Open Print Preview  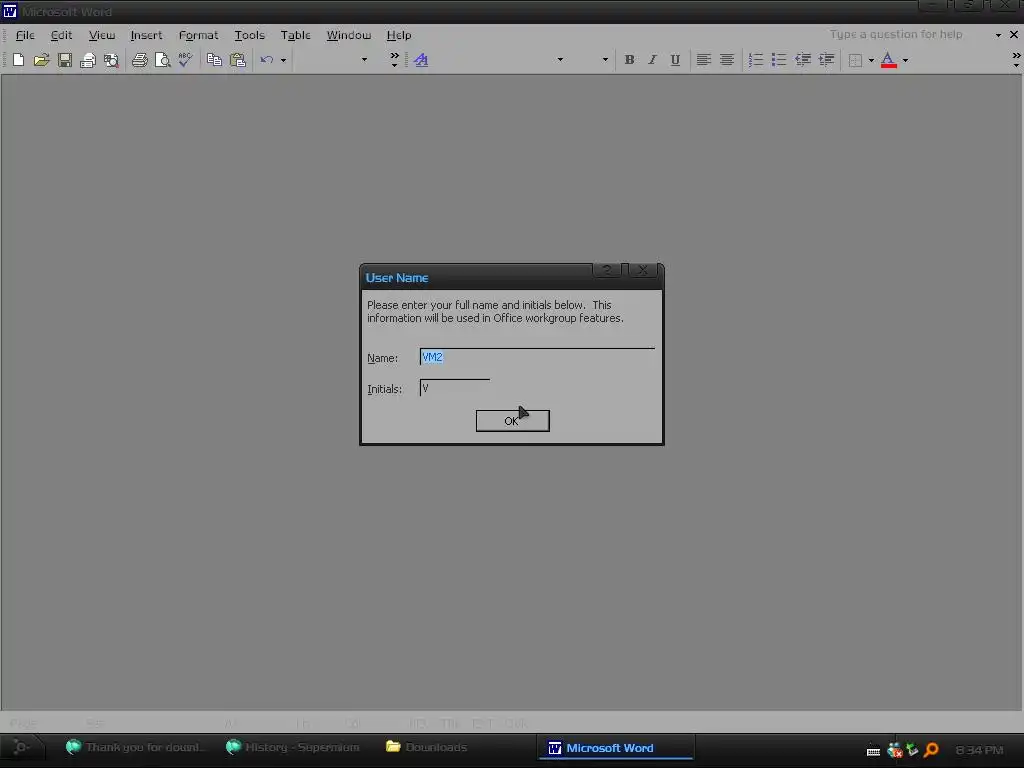(x=162, y=60)
